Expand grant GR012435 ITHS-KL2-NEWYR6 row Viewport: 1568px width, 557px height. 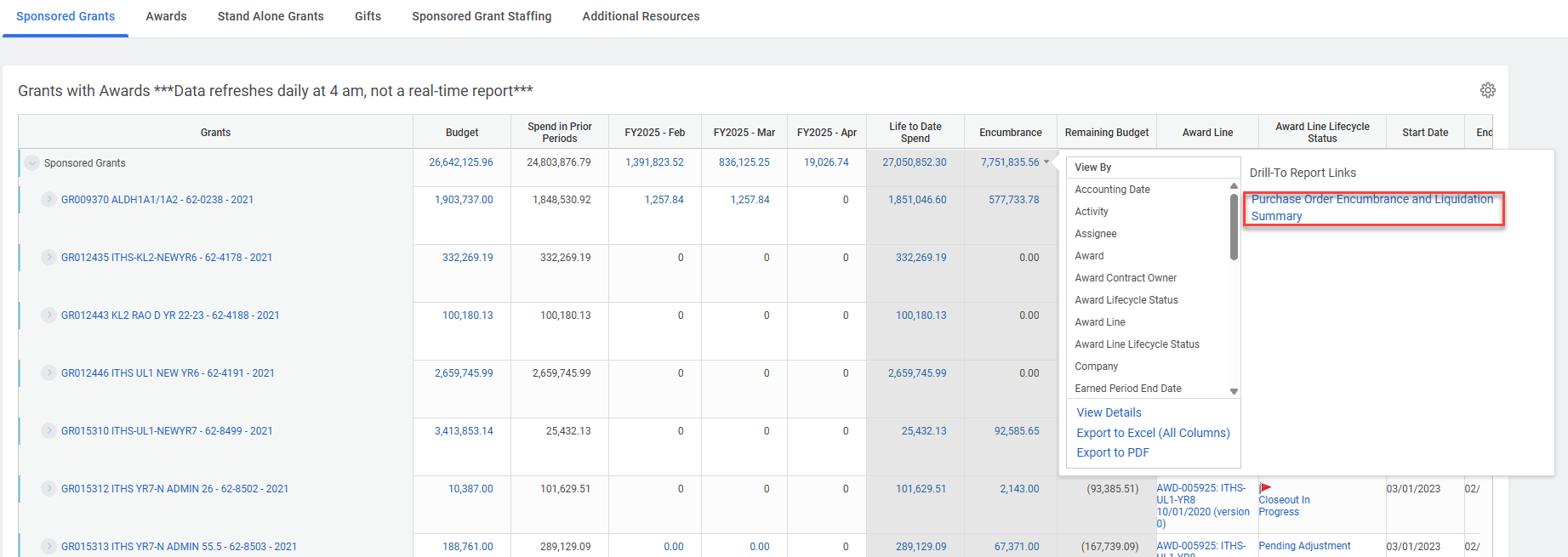(x=48, y=258)
